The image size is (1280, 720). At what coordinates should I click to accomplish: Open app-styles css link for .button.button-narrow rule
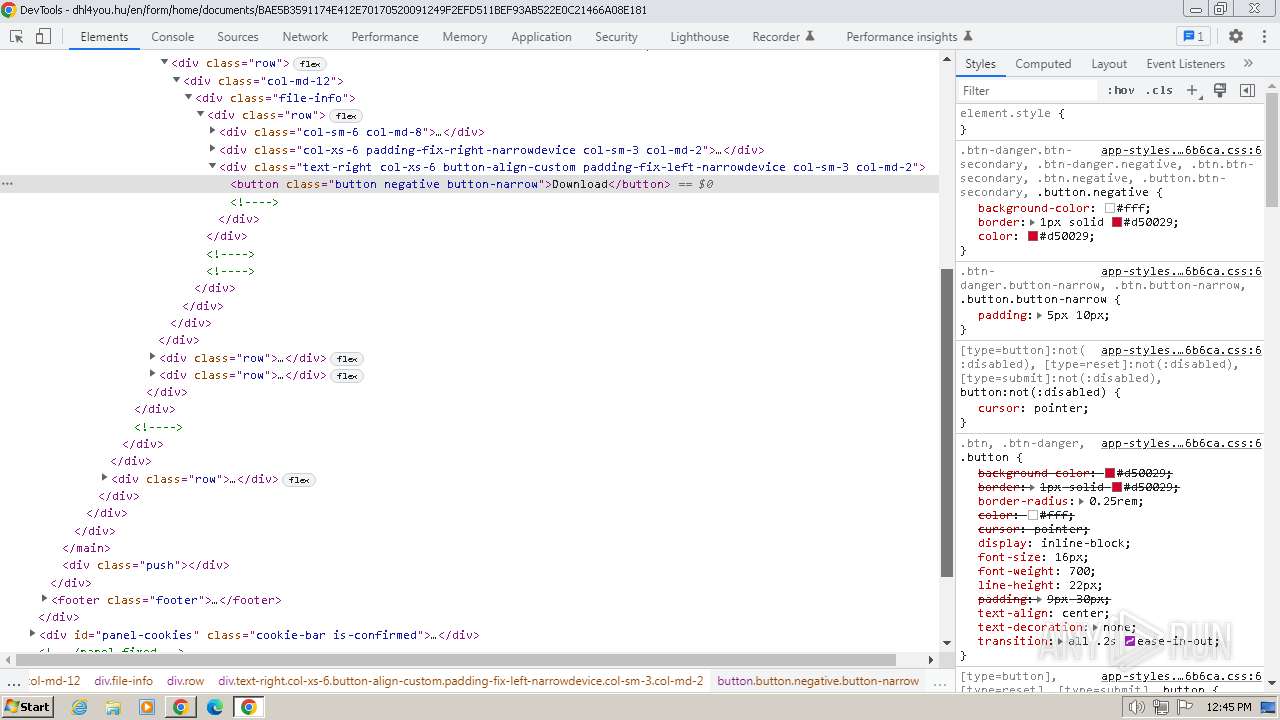[1181, 271]
